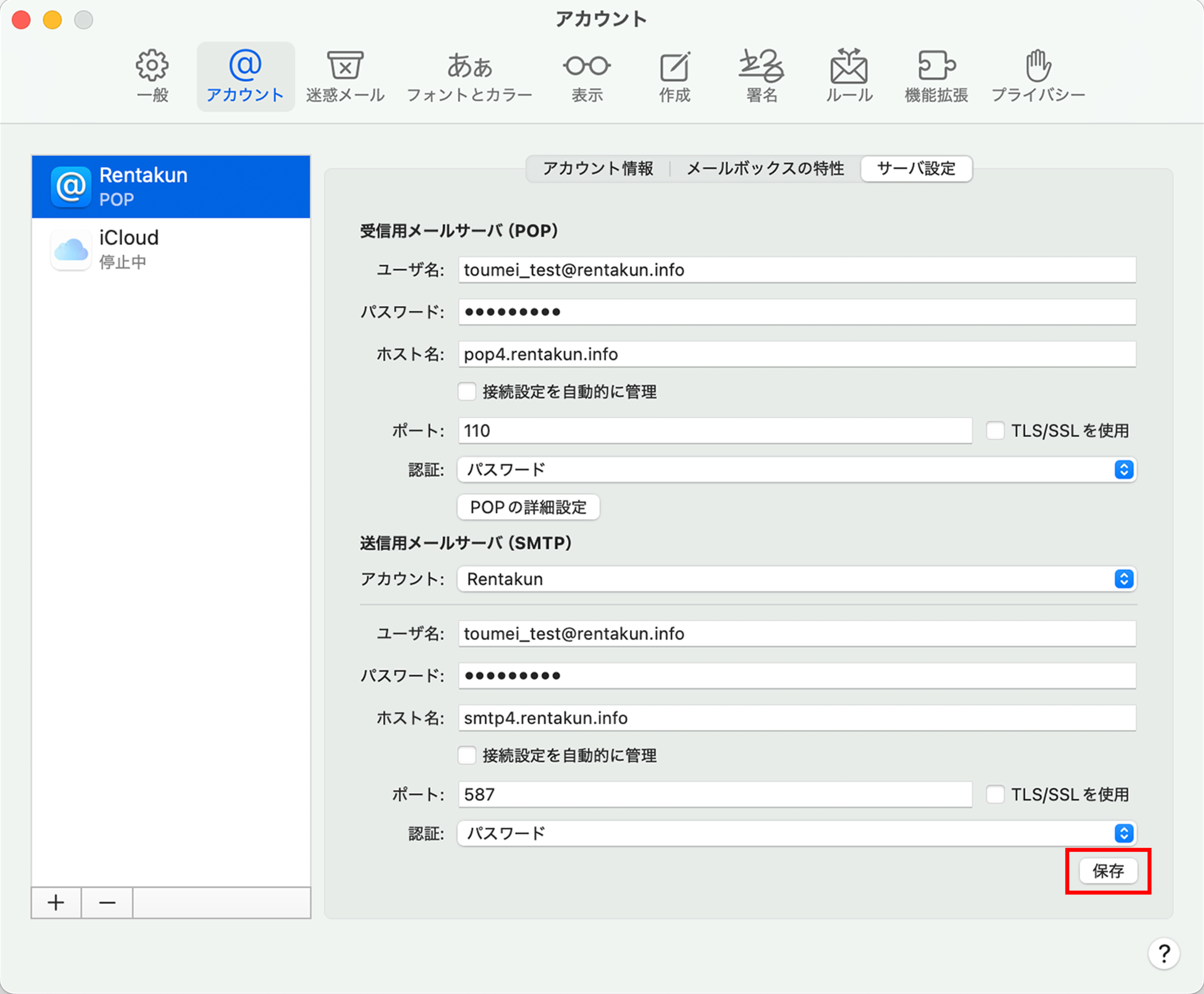Enable TLS/SSL for SMTP port 587

tap(995, 794)
